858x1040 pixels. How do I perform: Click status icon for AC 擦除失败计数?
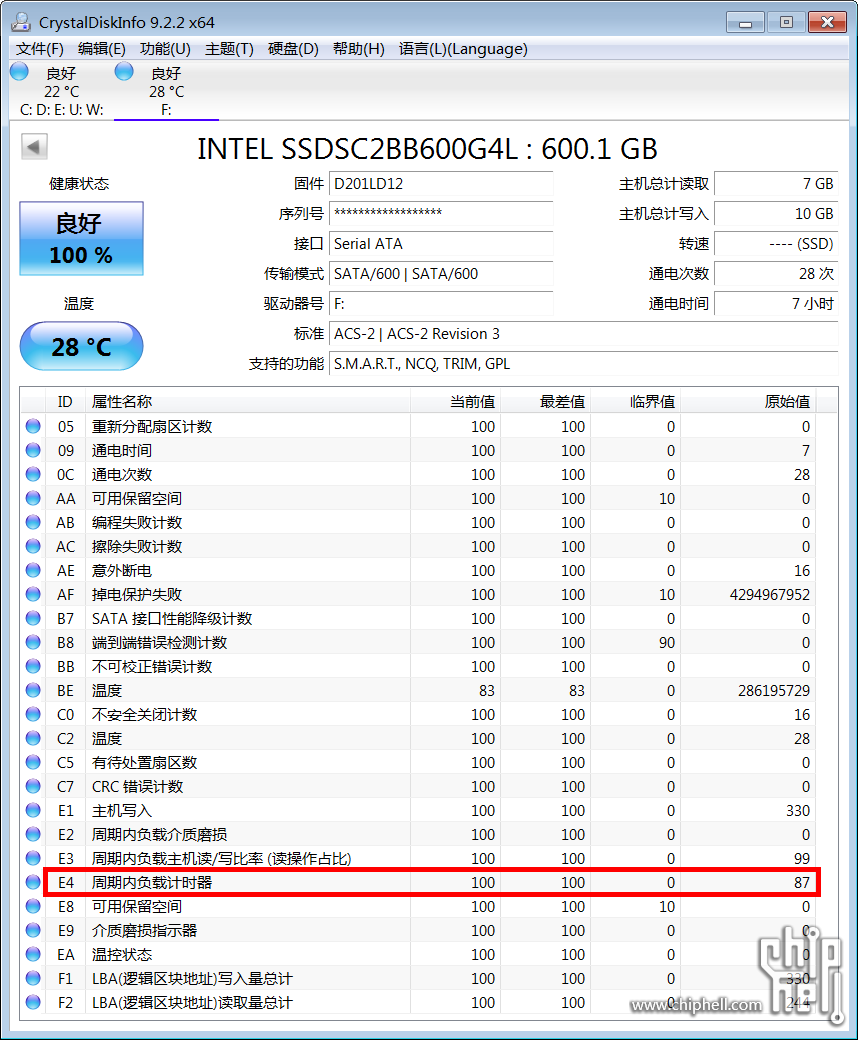click(x=33, y=546)
